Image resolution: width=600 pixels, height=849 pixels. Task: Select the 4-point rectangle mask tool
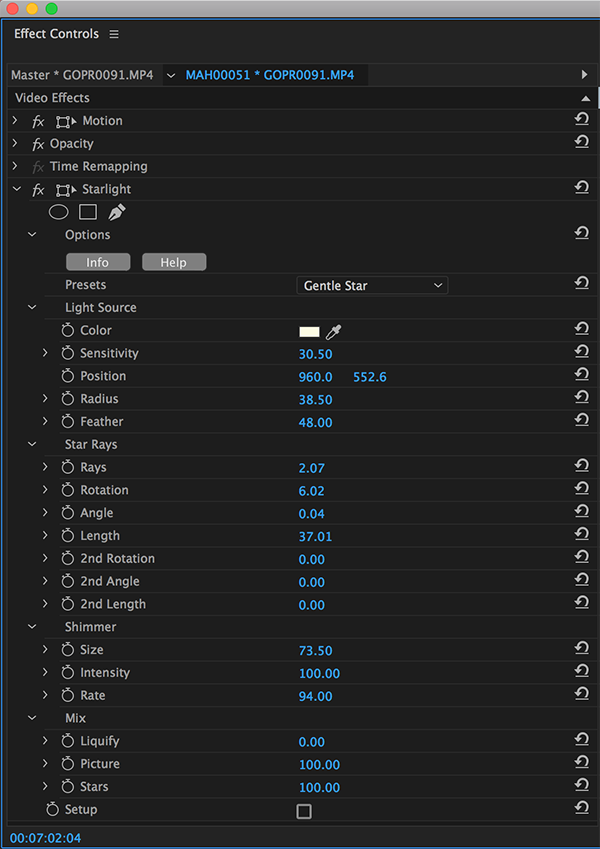pyautogui.click(x=88, y=212)
